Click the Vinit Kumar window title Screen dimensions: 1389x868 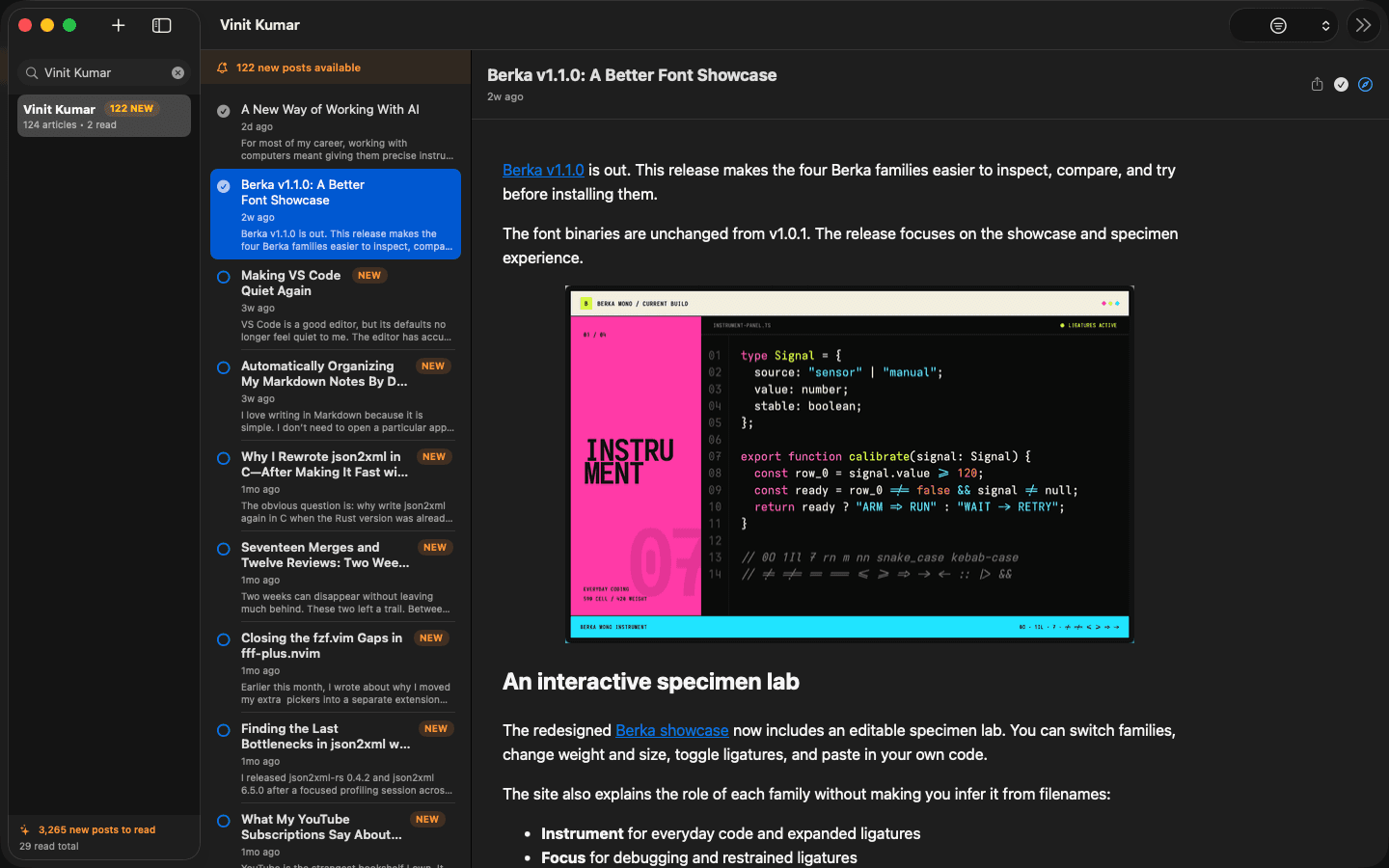[259, 25]
